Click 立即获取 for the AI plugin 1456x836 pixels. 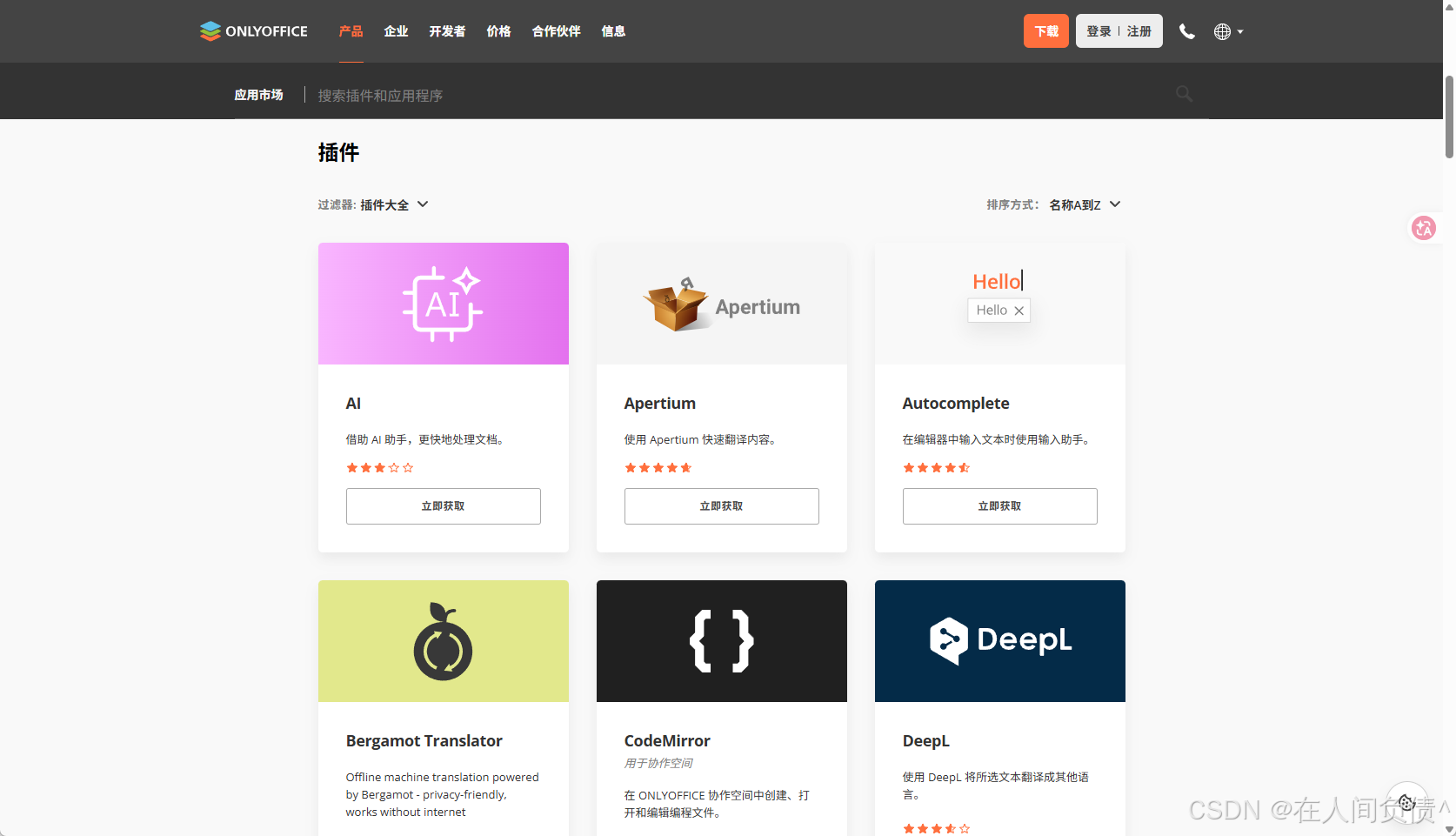click(443, 505)
